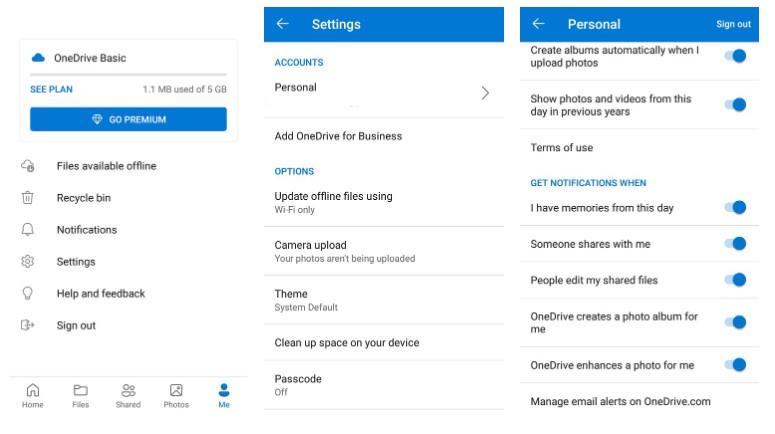Toggle People edit my shared files
The height and width of the screenshot is (434, 775).
735,280
